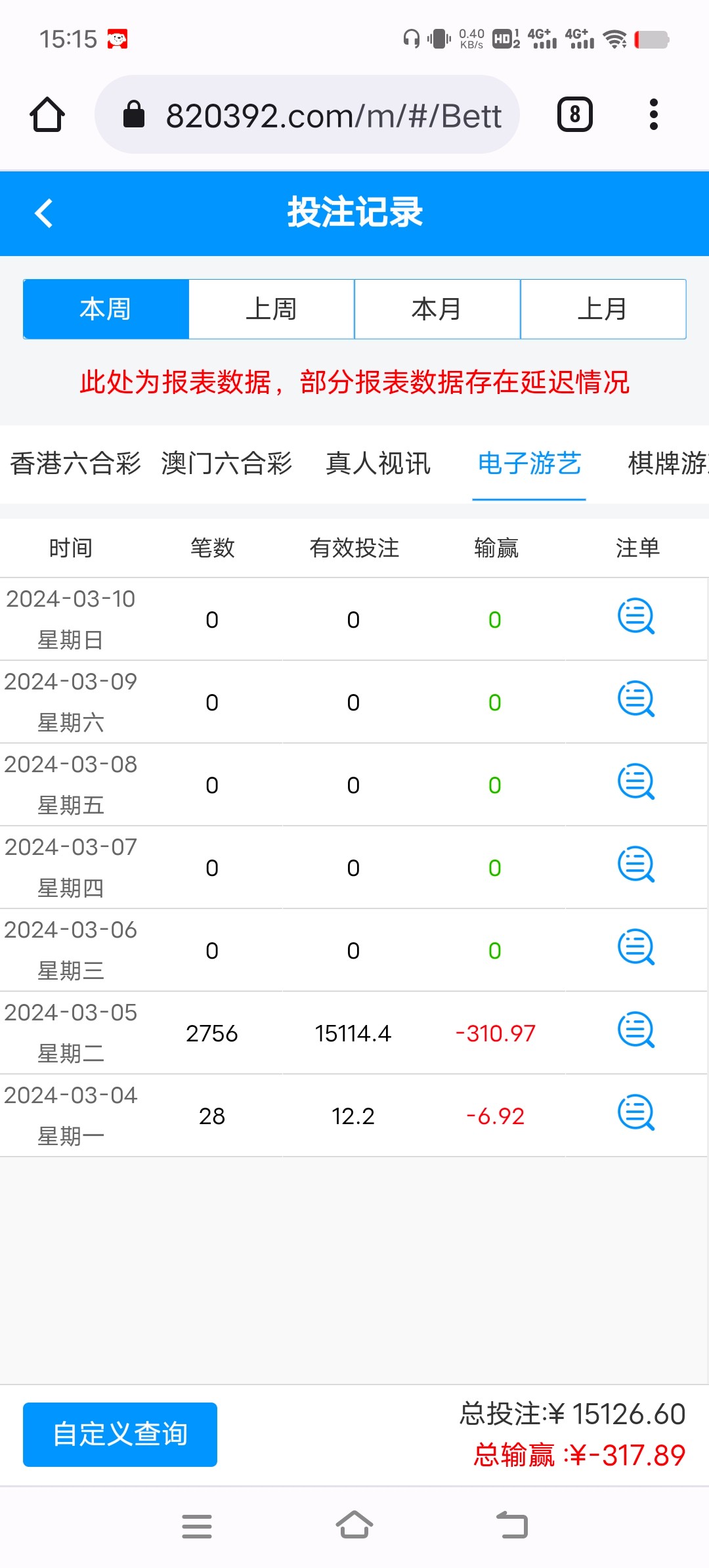Screen dimensions: 709x1568
Task: Tap the browser home icon
Action: coord(47,115)
